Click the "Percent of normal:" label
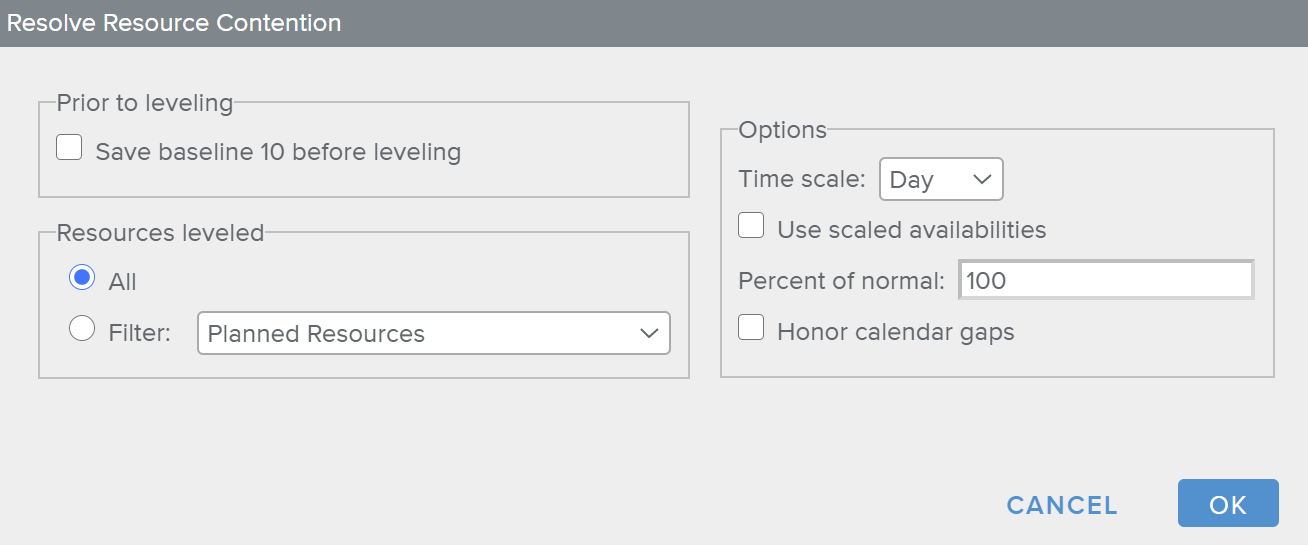The image size is (1308, 545). tap(841, 281)
